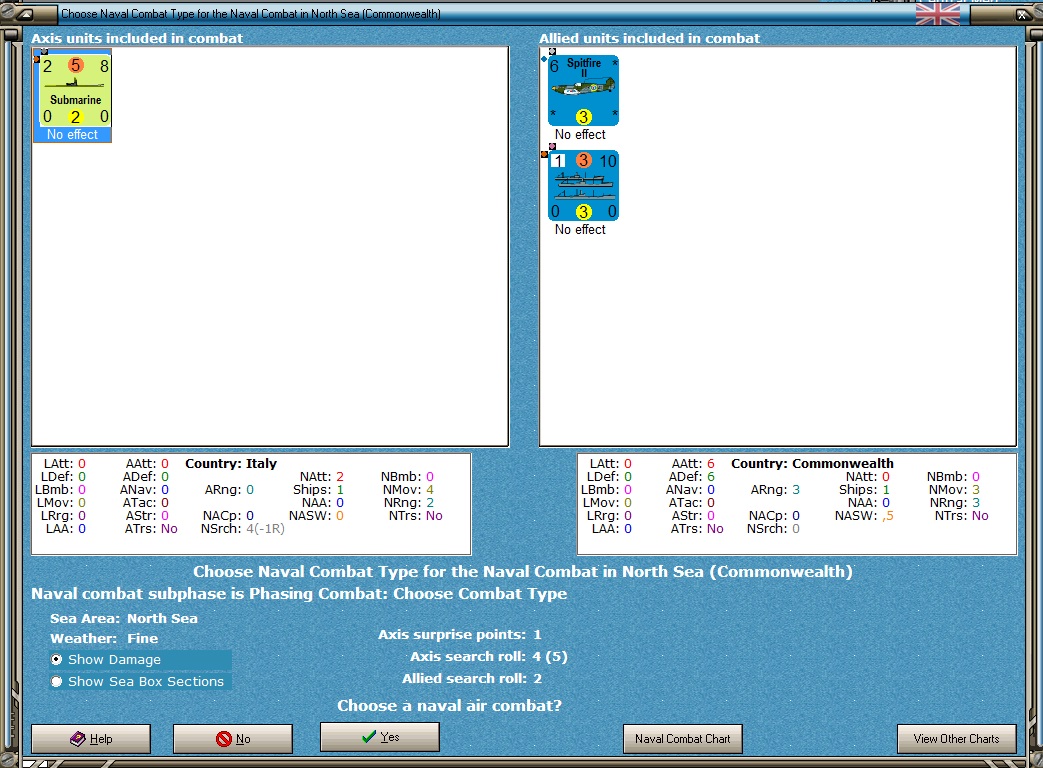Select the Commonwealth convoy ship counter
The image size is (1043, 768).
583,186
